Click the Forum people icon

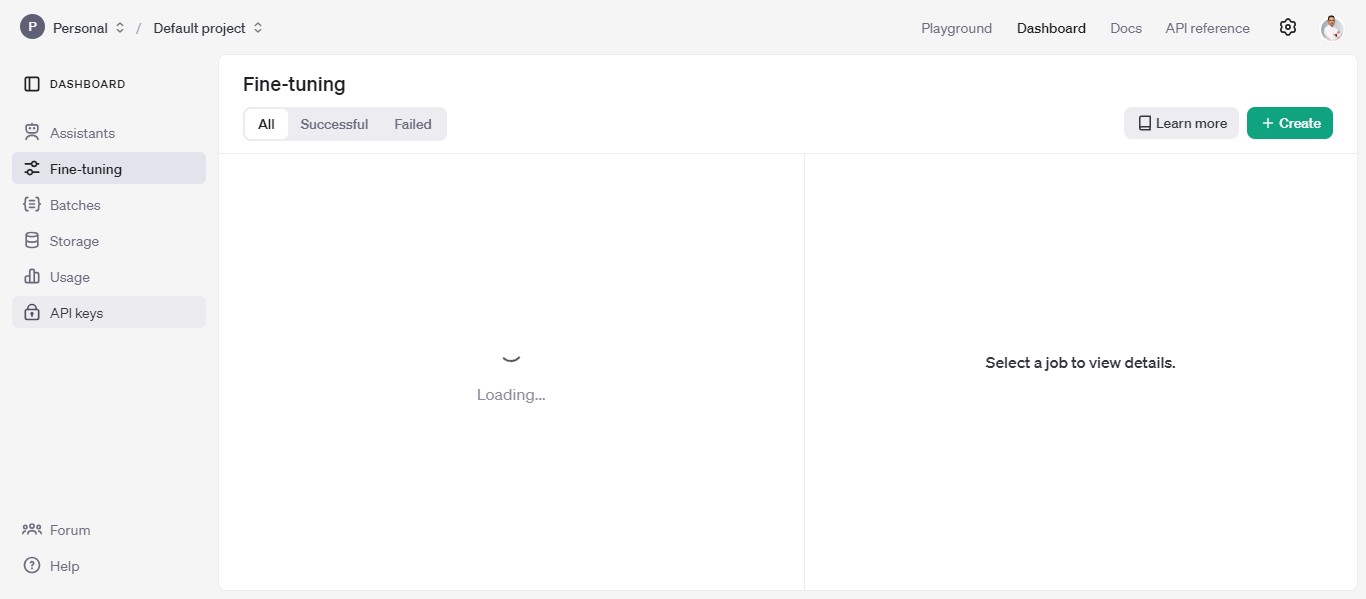[32, 530]
